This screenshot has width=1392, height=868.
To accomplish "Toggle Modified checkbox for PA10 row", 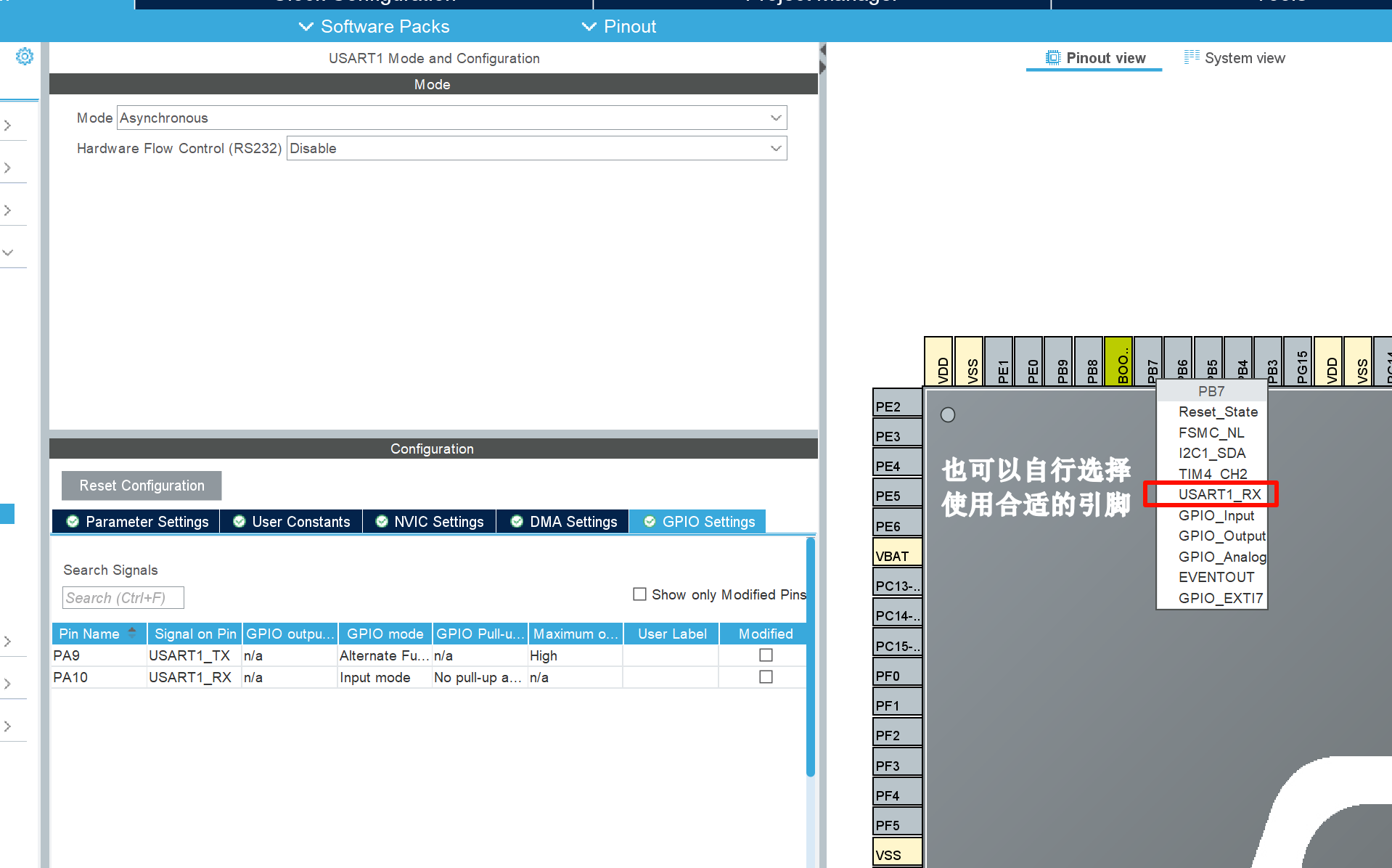I will click(766, 677).
